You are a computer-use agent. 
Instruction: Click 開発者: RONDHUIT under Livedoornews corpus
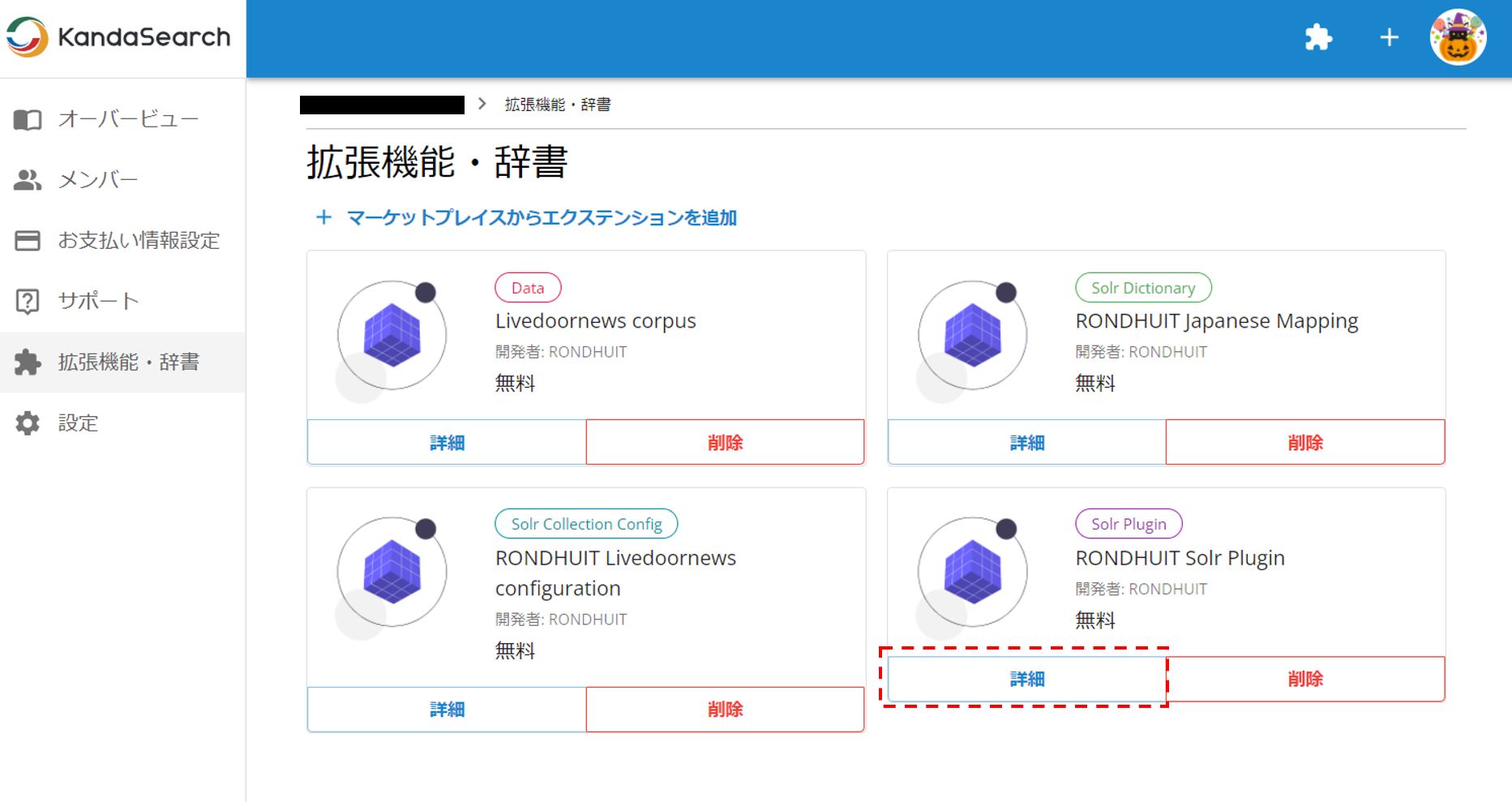point(561,352)
